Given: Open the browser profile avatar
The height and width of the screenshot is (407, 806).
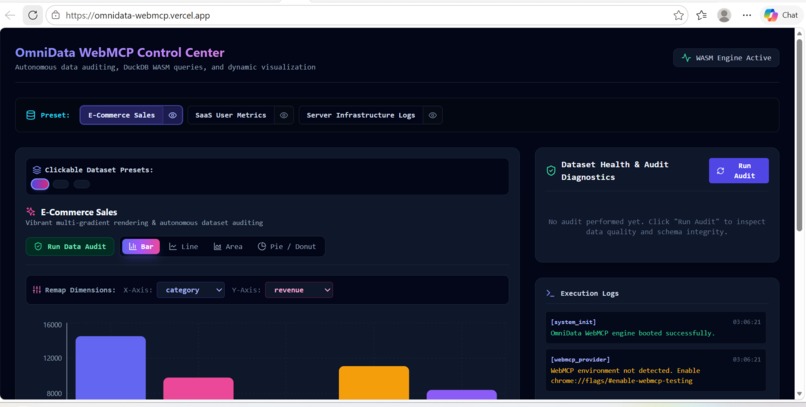Looking at the screenshot, I should pos(724,15).
